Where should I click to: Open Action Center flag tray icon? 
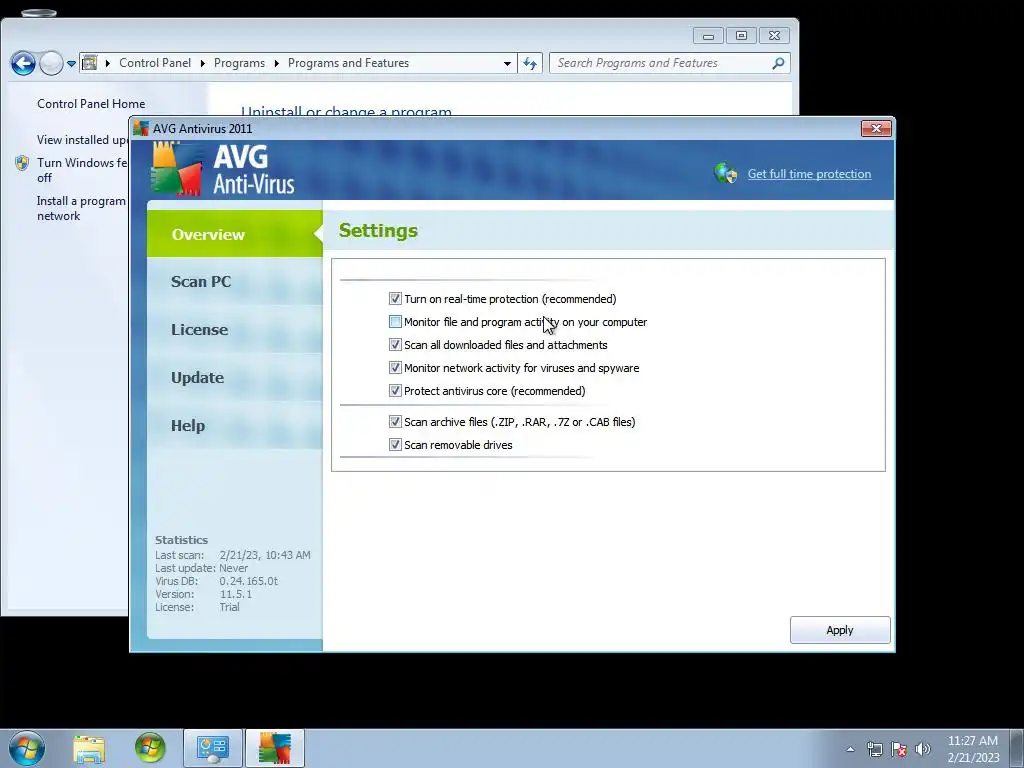(x=899, y=749)
